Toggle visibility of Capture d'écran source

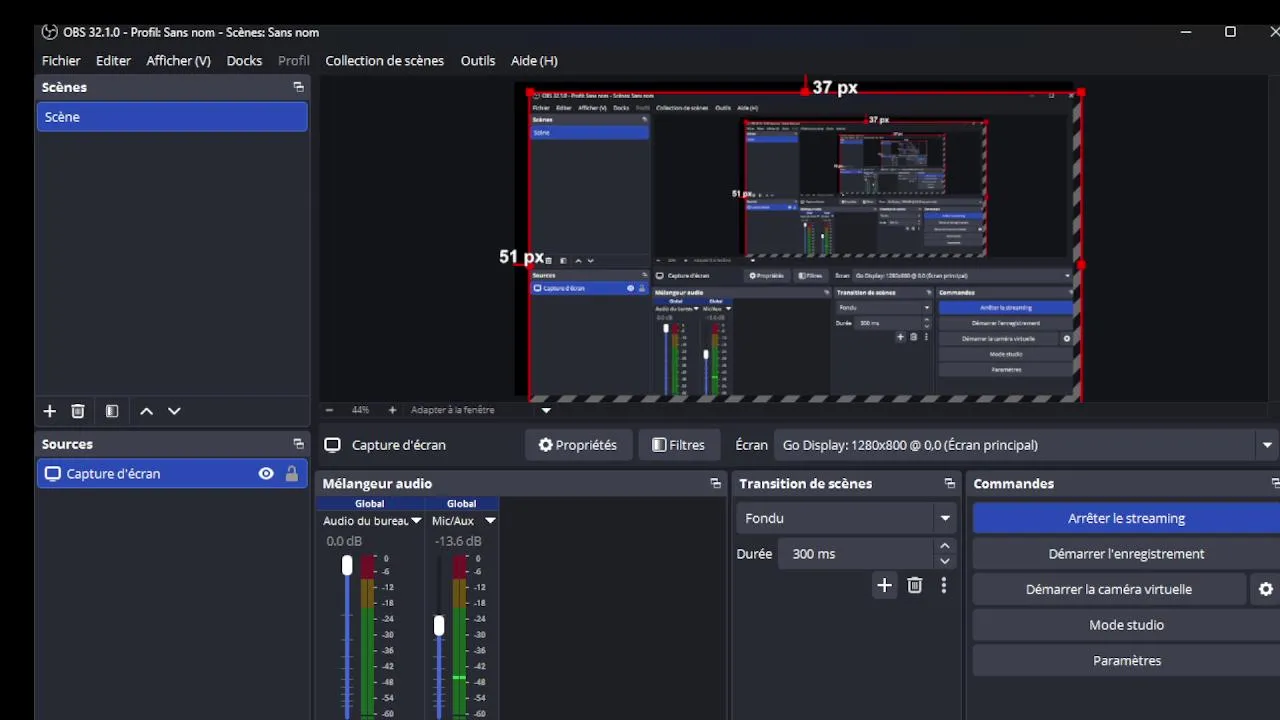pos(266,474)
